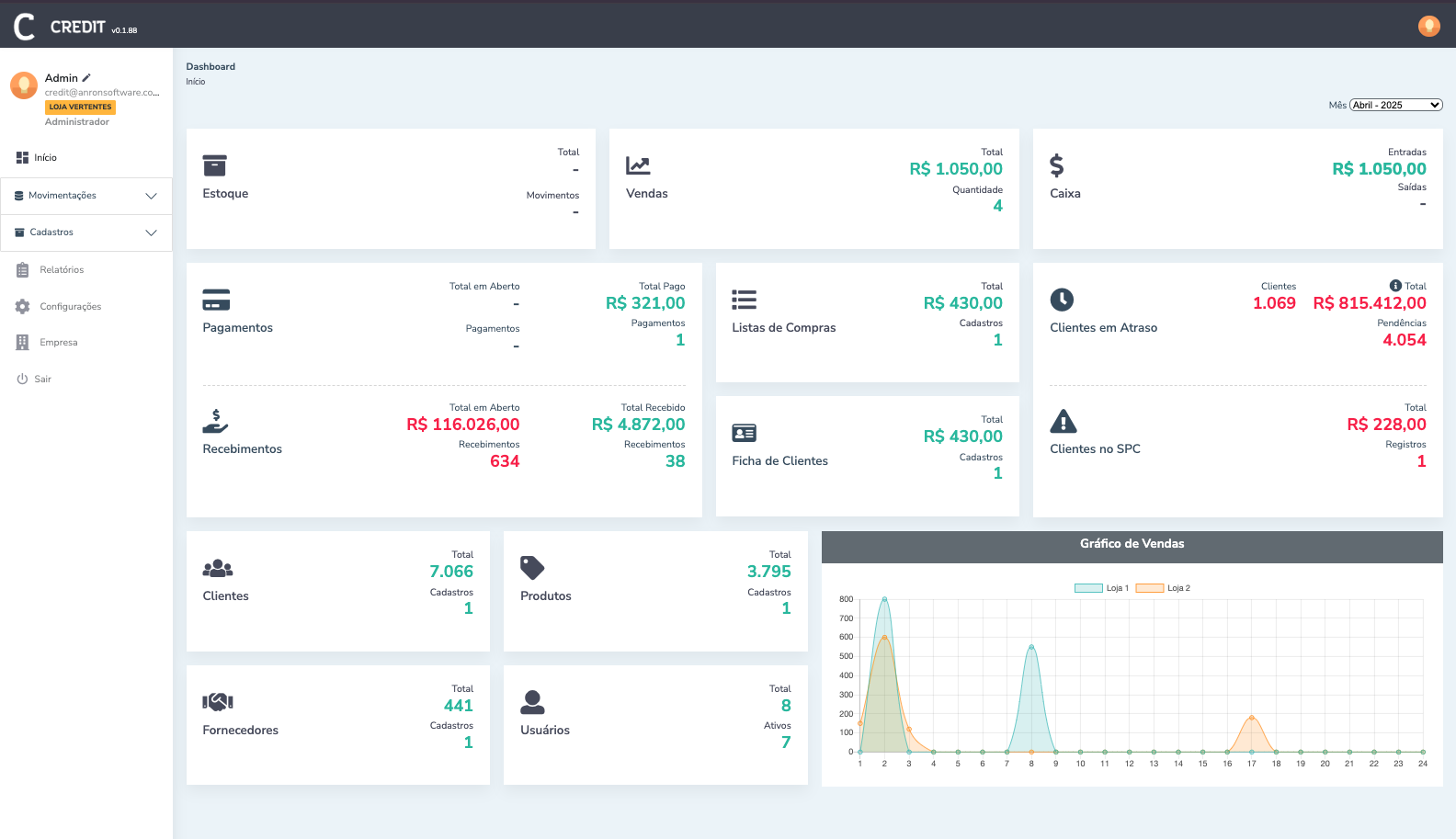1456x839 pixels.
Task: Click the Pagamentos credit card icon
Action: click(216, 300)
